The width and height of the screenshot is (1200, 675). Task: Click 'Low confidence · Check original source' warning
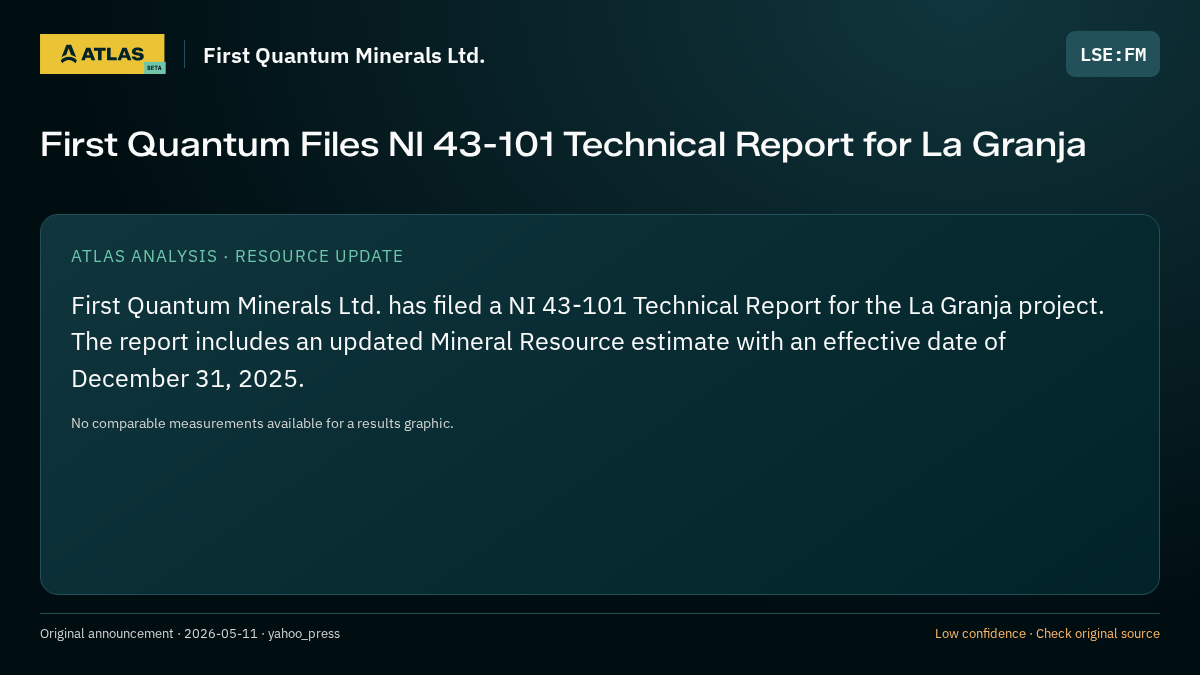coord(1047,633)
